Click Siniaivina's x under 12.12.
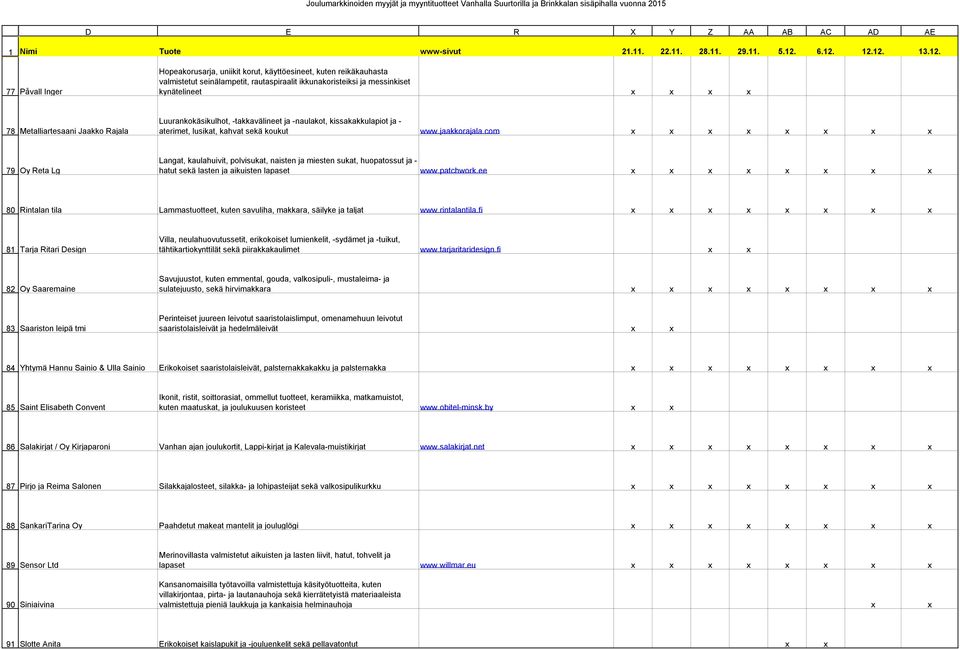 click(873, 605)
